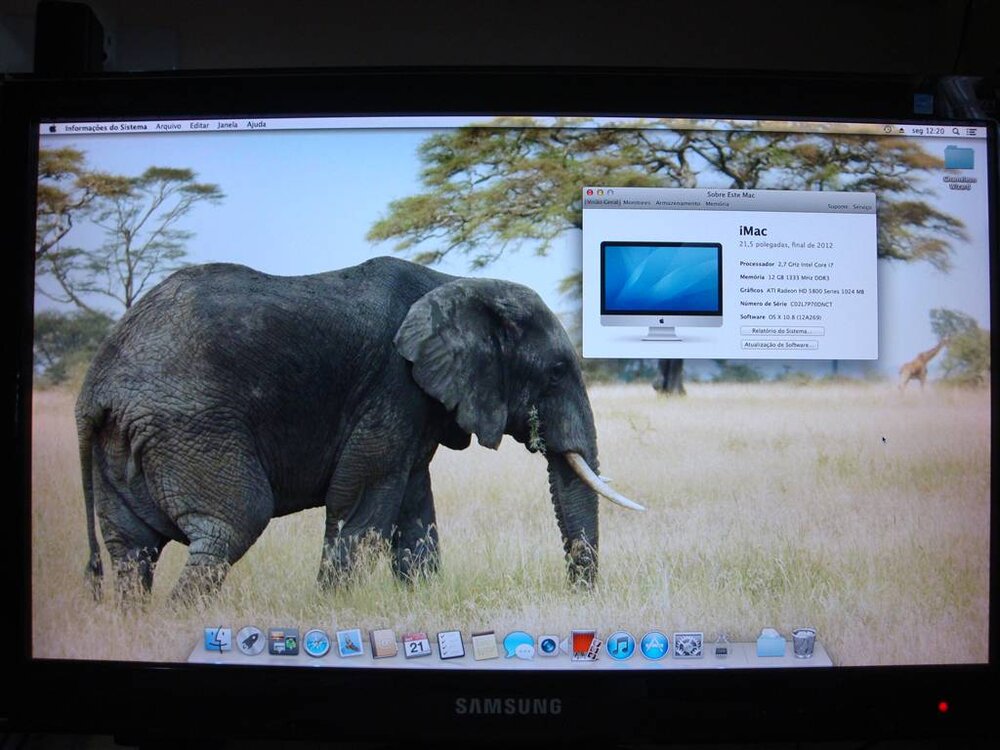Switch to the Armazenamento tab

678,204
